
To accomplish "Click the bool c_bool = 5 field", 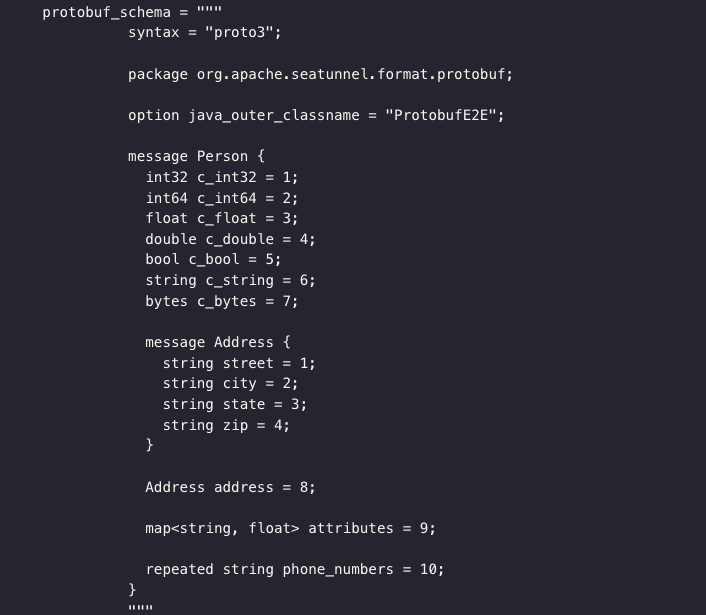I will click(213, 260).
